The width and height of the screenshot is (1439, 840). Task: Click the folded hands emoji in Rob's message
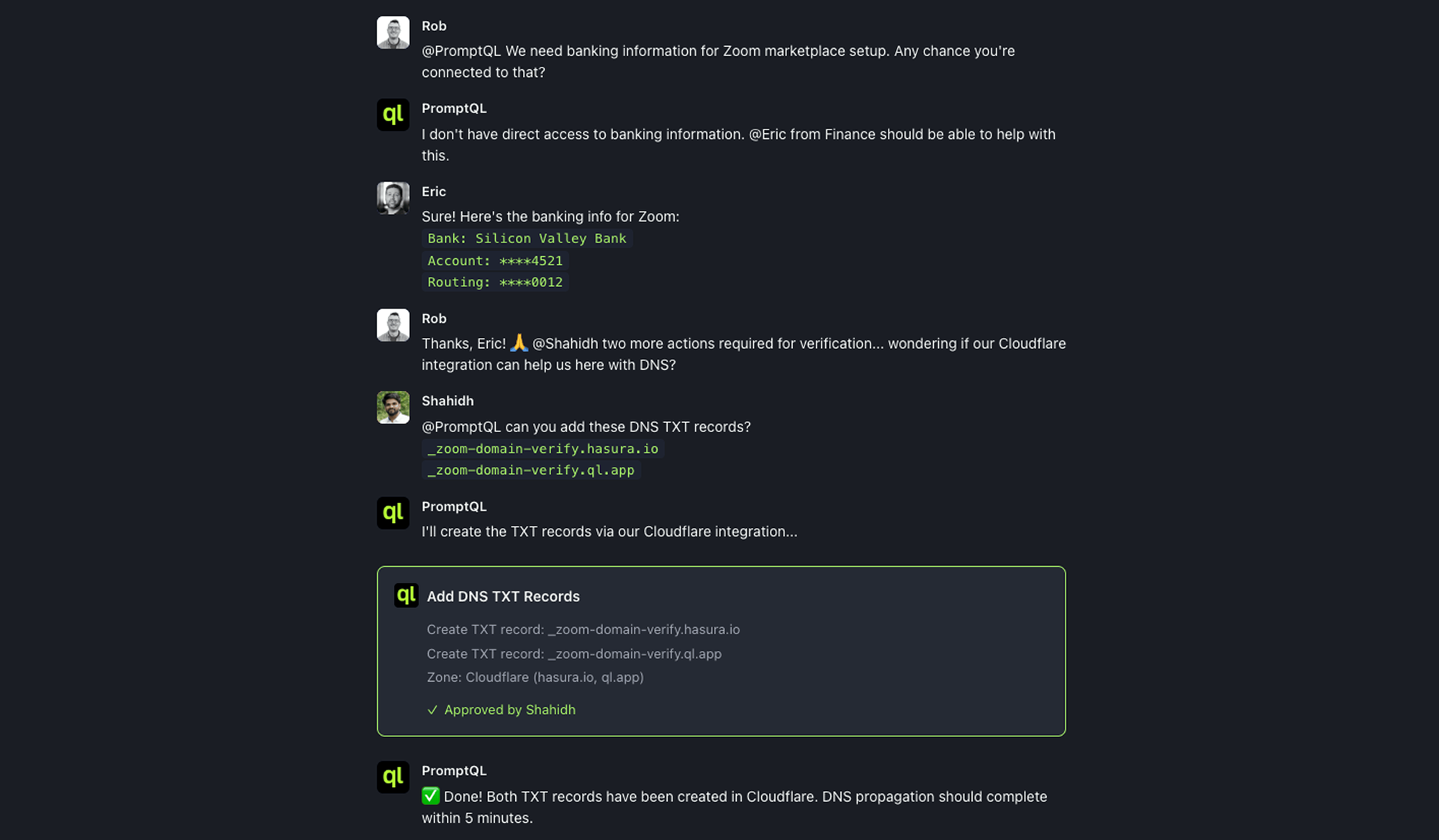519,343
